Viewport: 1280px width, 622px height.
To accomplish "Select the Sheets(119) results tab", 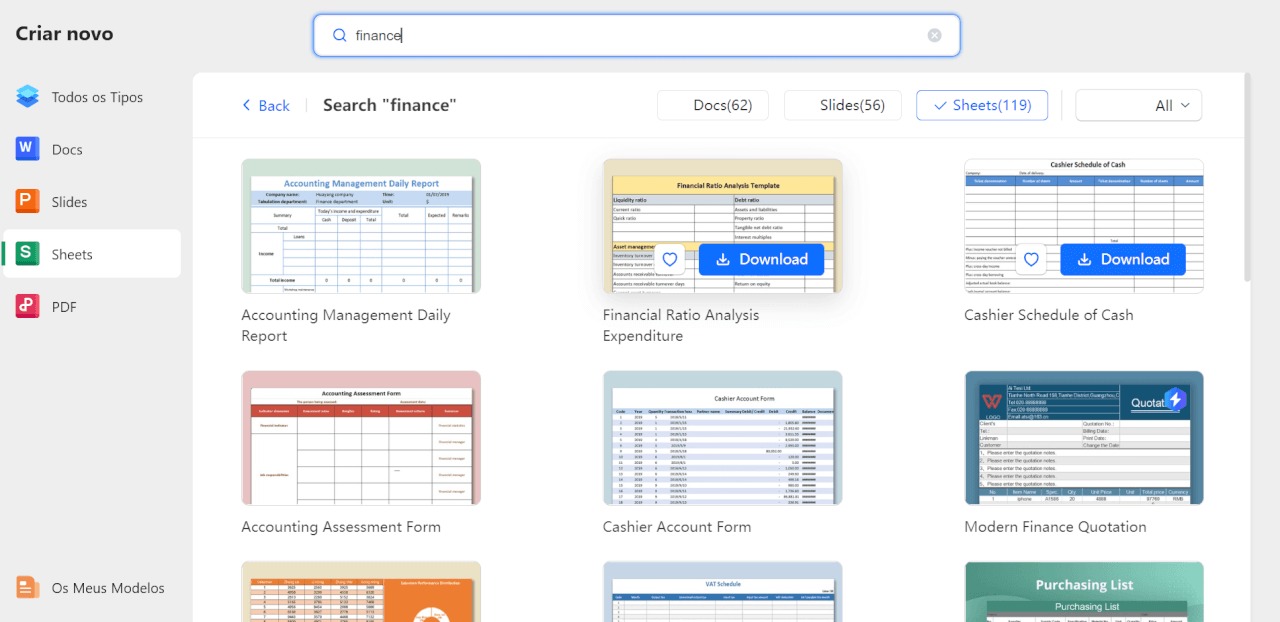I will click(x=982, y=105).
